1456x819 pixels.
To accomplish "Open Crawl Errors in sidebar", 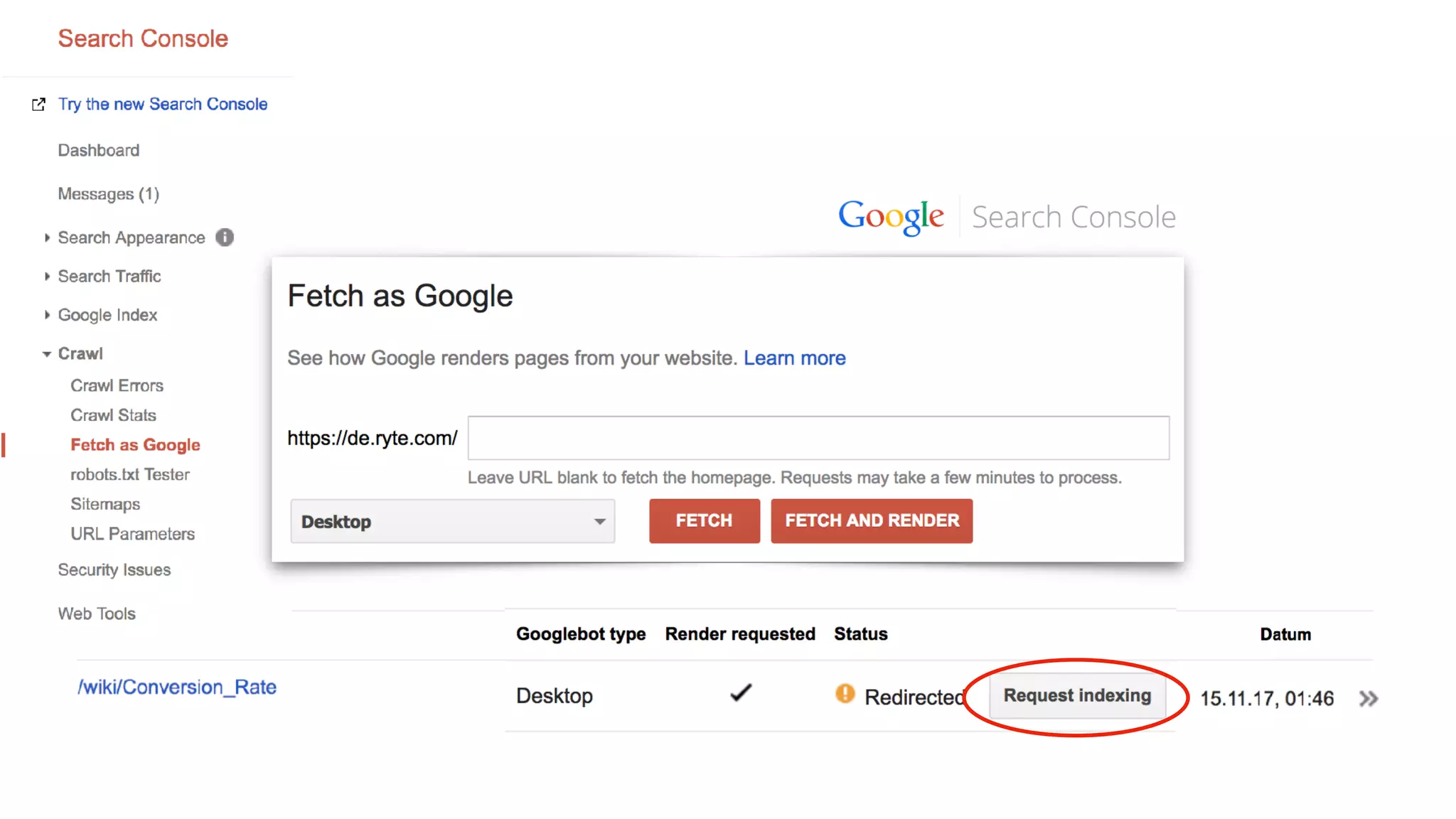I will point(117,385).
